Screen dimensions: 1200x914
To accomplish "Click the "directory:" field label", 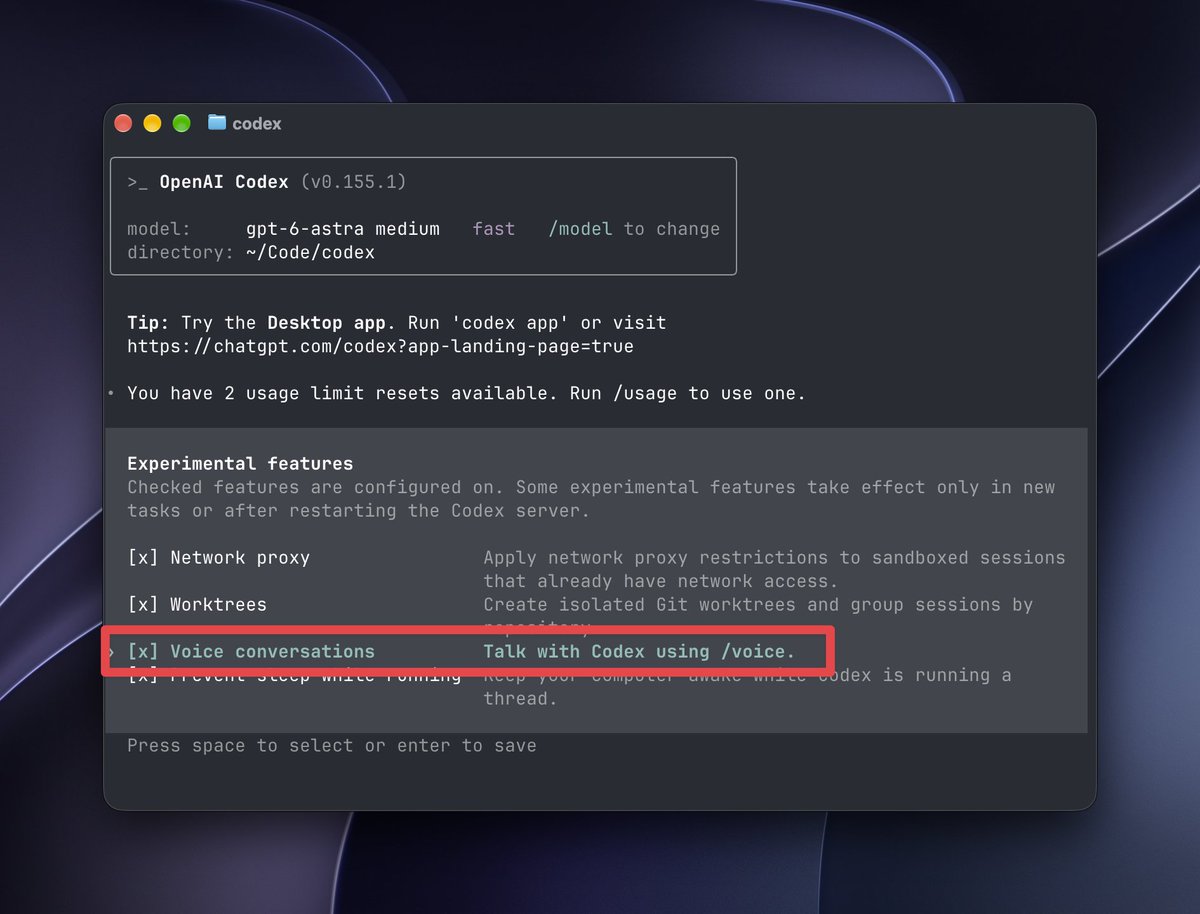I will click(x=181, y=253).
